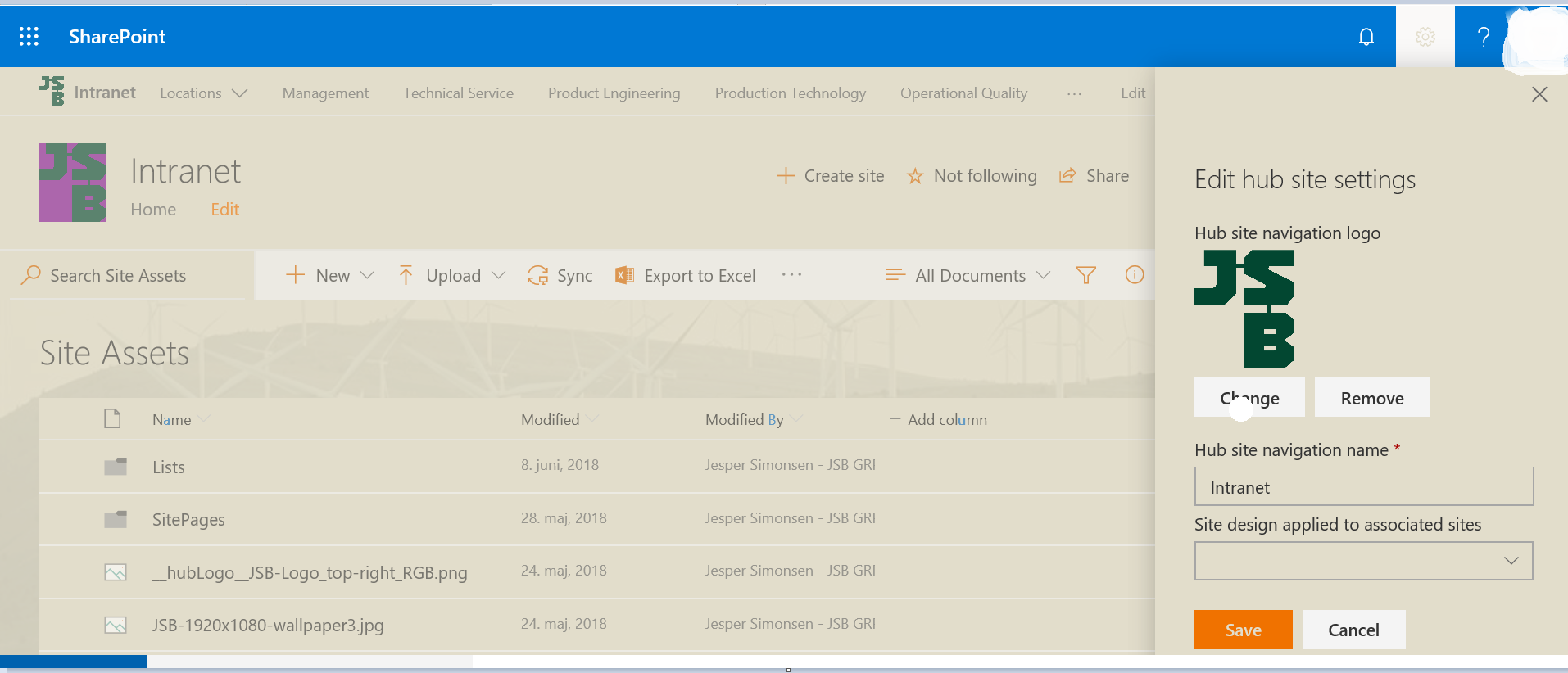This screenshot has width=1568, height=673.
Task: Click the Home site navigation link
Action: point(153,210)
